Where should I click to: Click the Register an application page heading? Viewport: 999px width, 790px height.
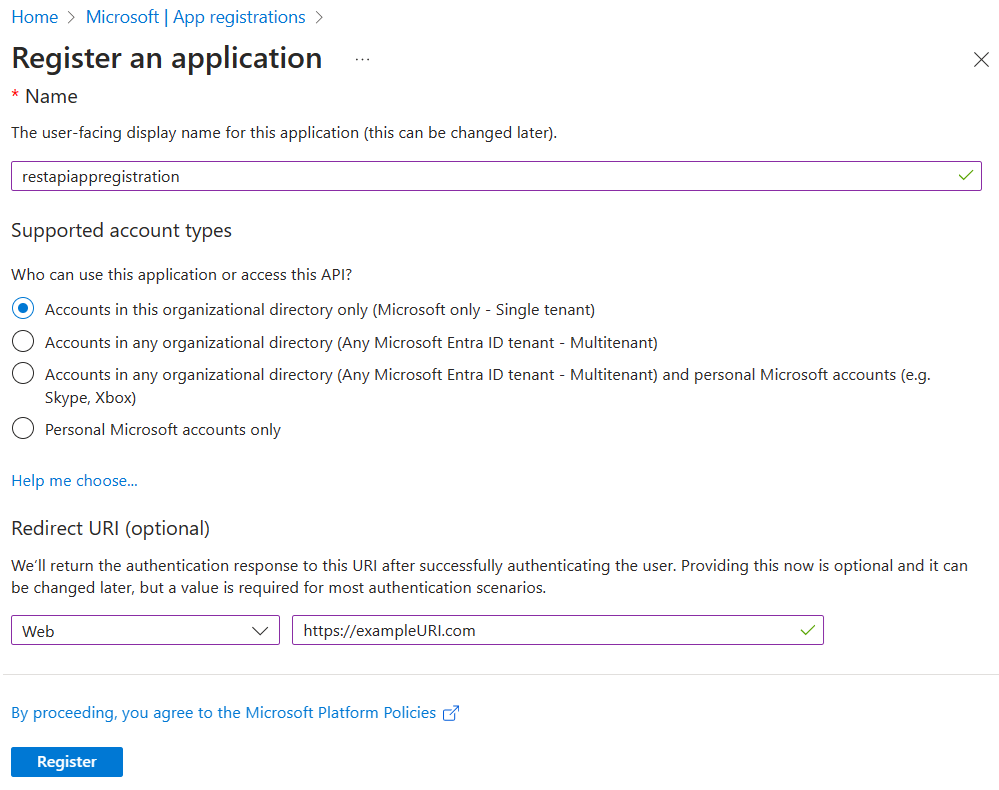166,58
